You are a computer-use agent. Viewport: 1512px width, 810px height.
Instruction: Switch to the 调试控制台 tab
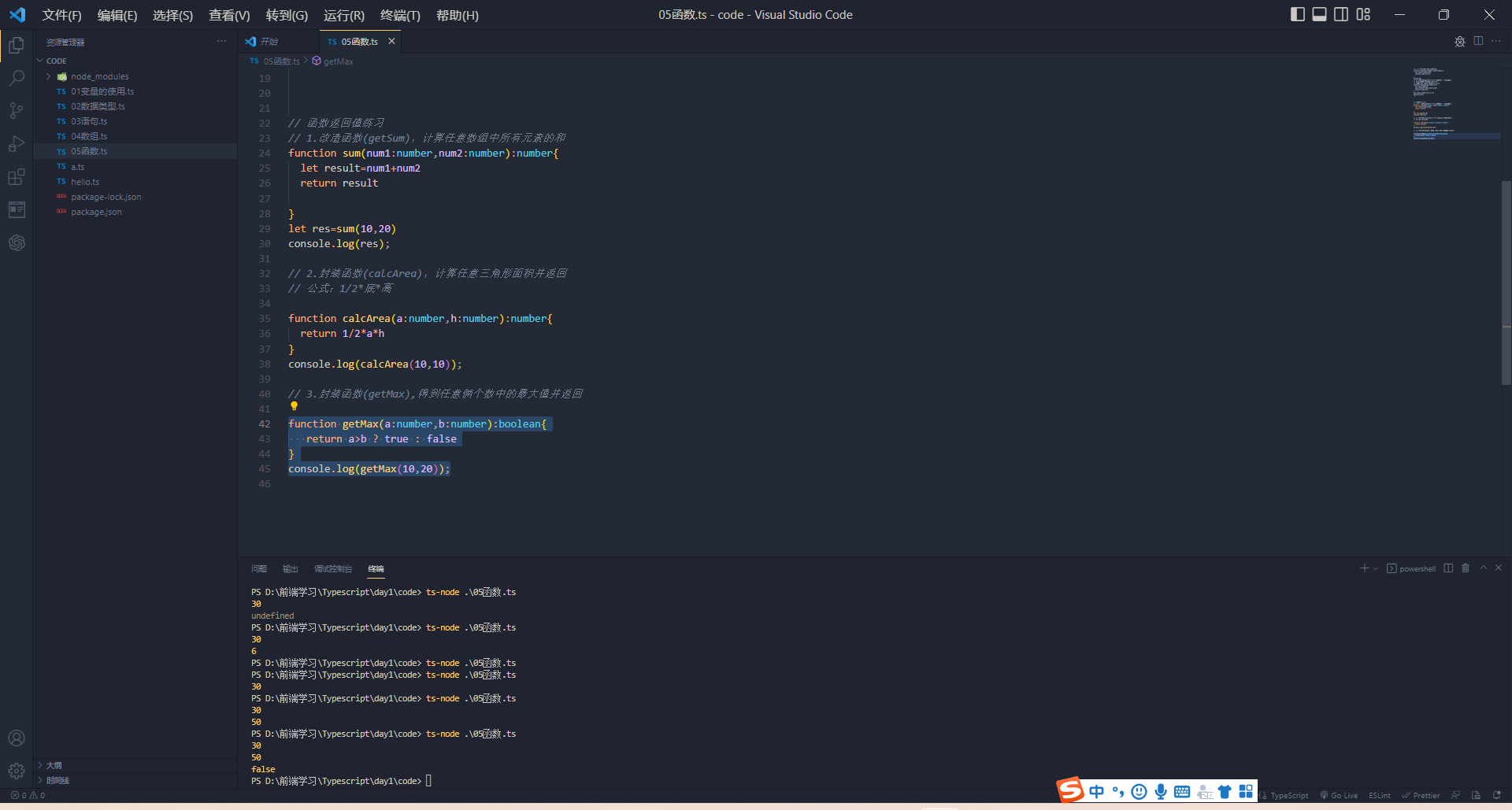click(x=333, y=568)
